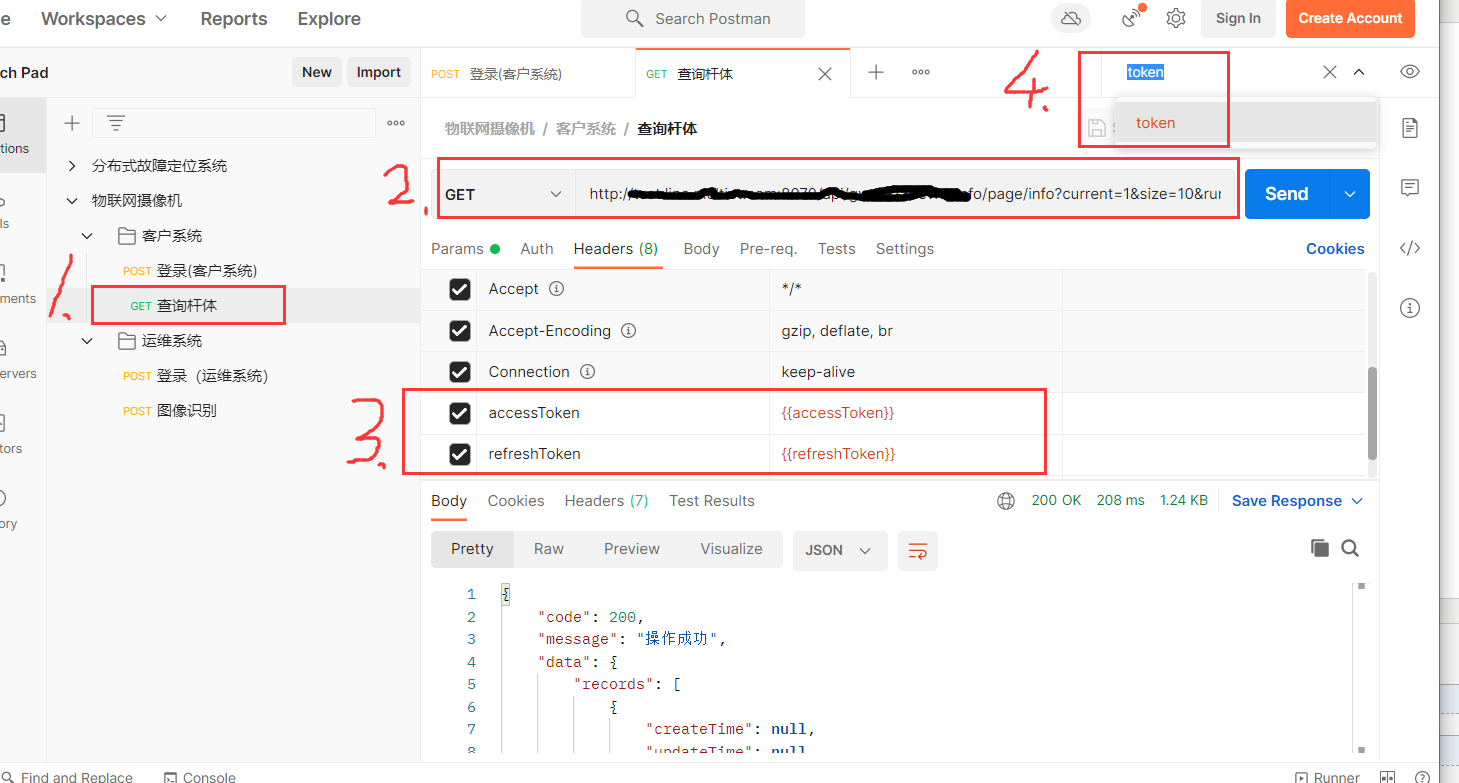1459x783 pixels.
Task: Click the help icon in status bar
Action: (1422, 777)
